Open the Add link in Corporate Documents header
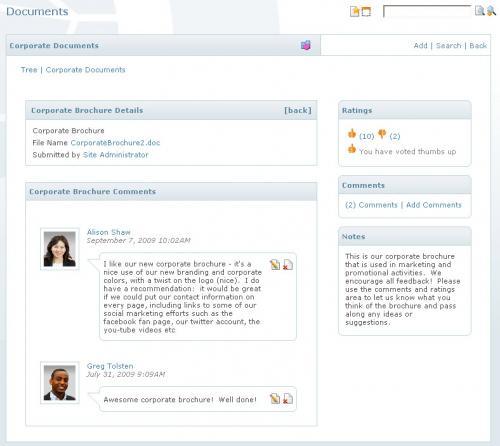This screenshot has height=446, width=500. (420, 46)
